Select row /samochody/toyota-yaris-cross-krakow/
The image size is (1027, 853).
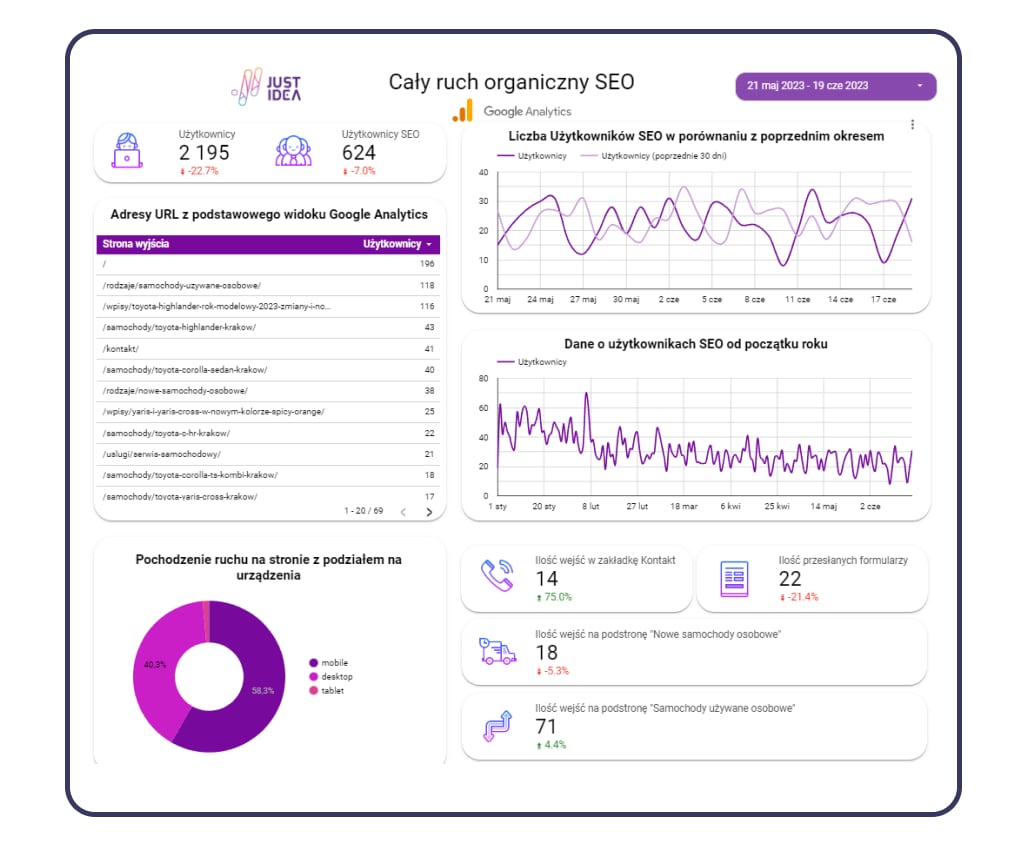[268, 497]
